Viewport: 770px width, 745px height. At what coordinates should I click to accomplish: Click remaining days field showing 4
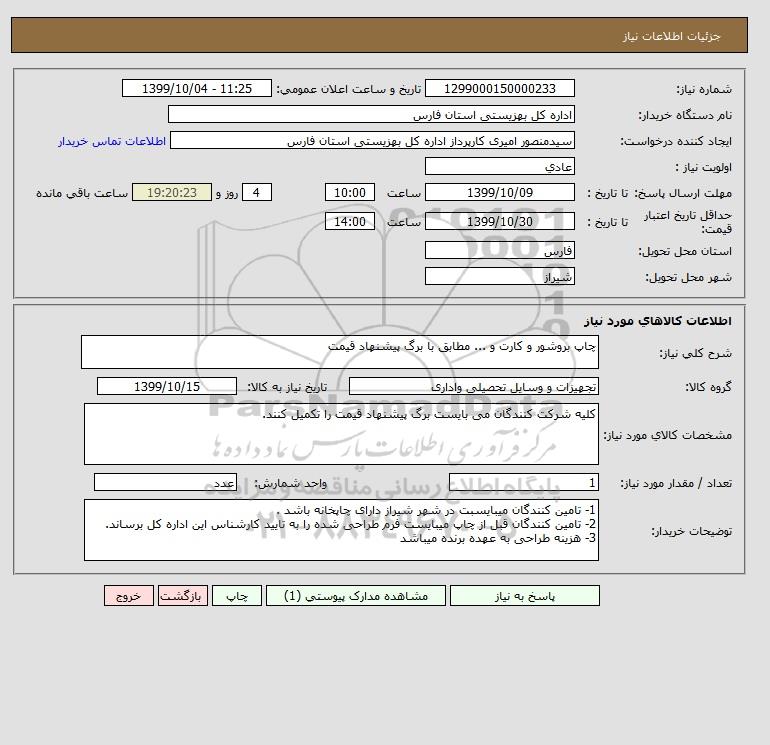click(x=257, y=193)
